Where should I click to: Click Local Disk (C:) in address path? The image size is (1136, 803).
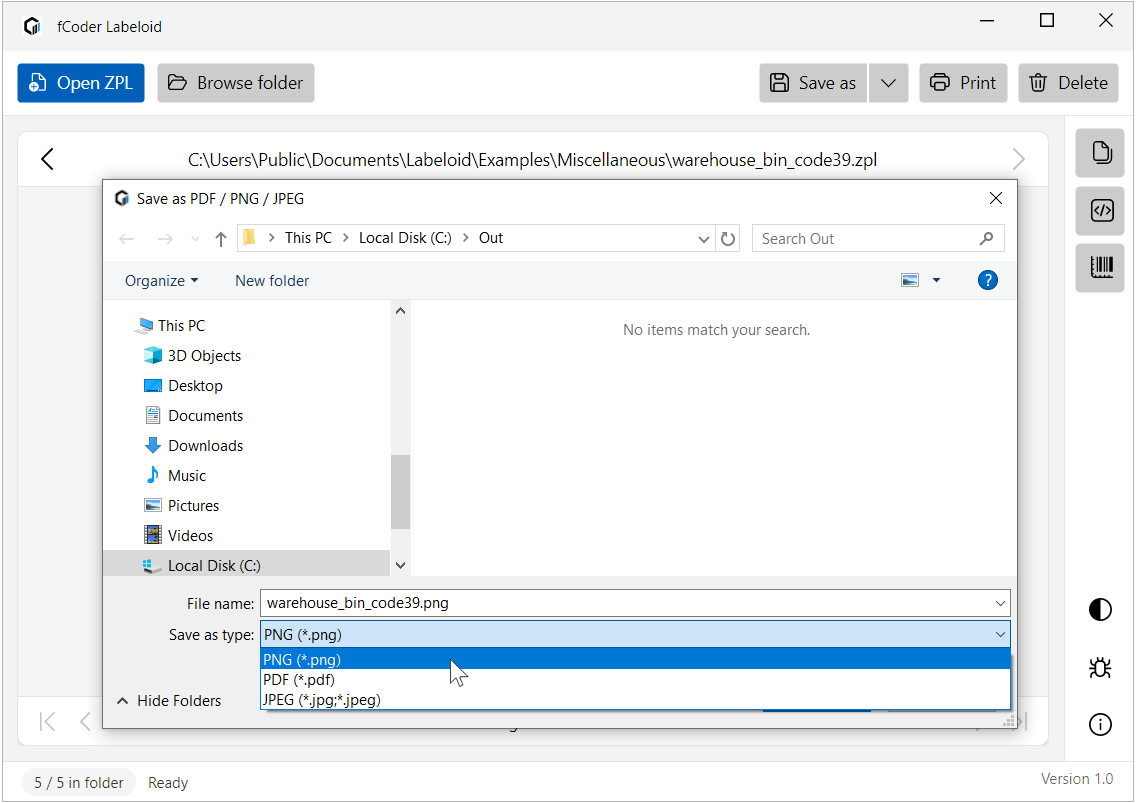tap(405, 238)
